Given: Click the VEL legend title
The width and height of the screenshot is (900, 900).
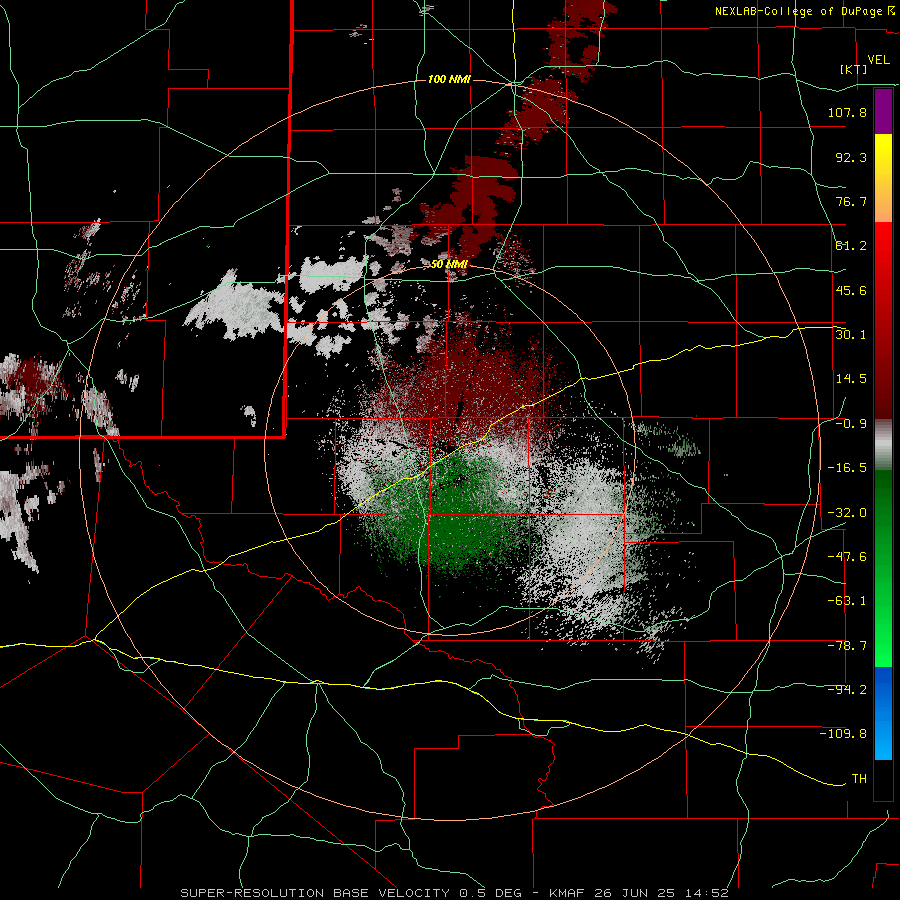Looking at the screenshot, I should coord(879,60).
